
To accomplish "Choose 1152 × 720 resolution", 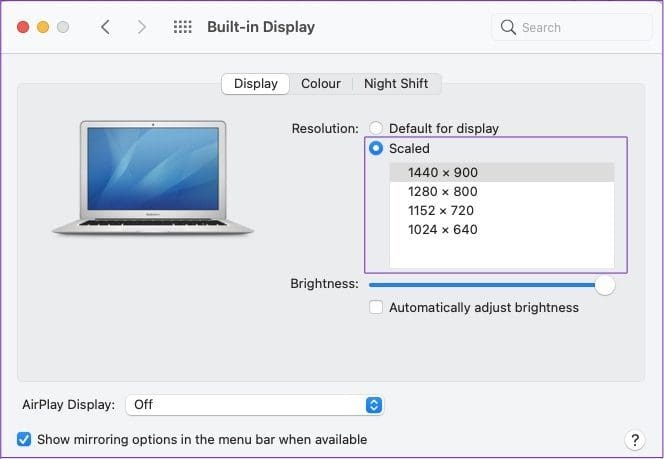I will (502, 210).
